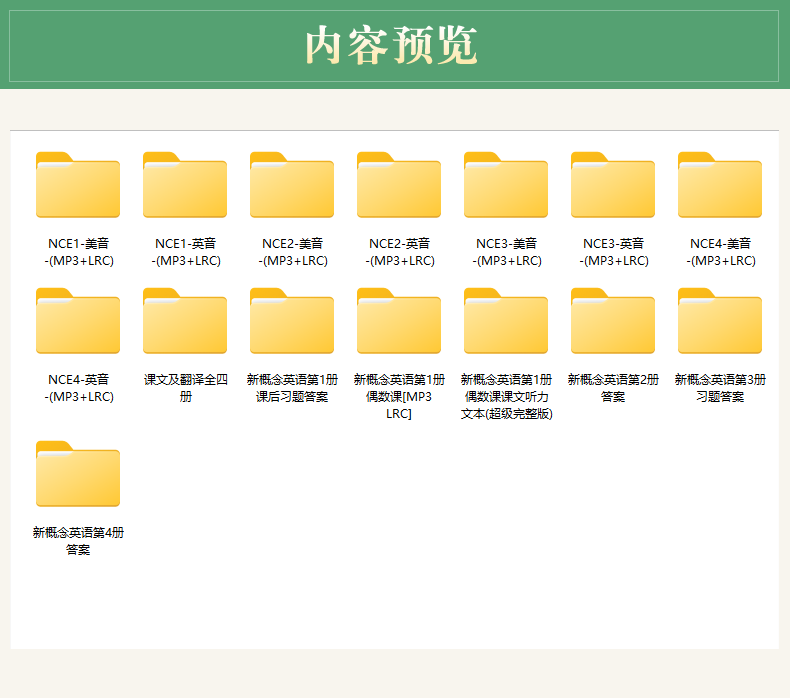
Task: Click the label text NCE1-英音-(MP3+LRC)
Action: click(x=185, y=252)
